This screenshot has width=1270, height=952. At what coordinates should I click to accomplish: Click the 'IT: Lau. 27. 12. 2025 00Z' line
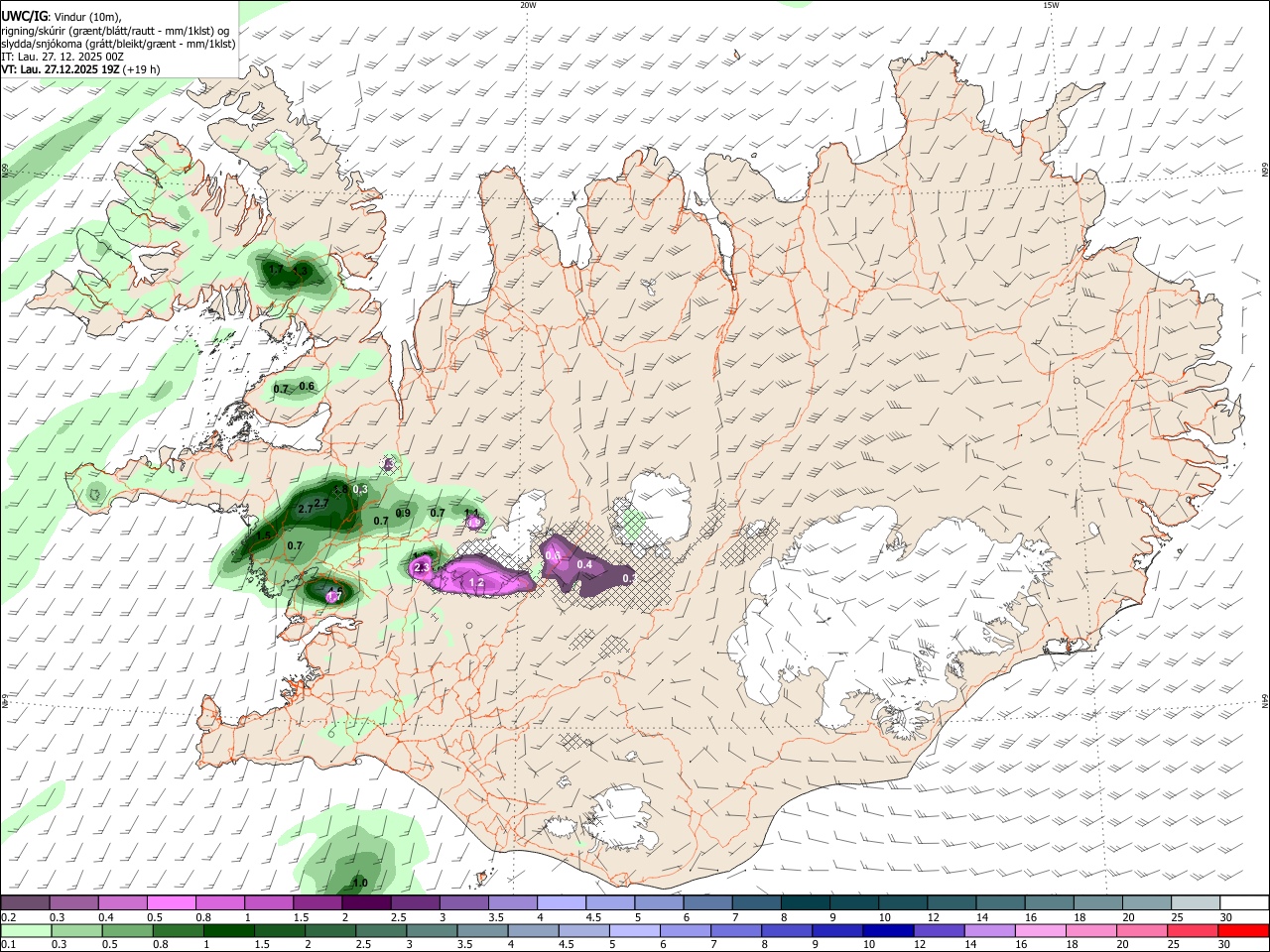(63, 57)
